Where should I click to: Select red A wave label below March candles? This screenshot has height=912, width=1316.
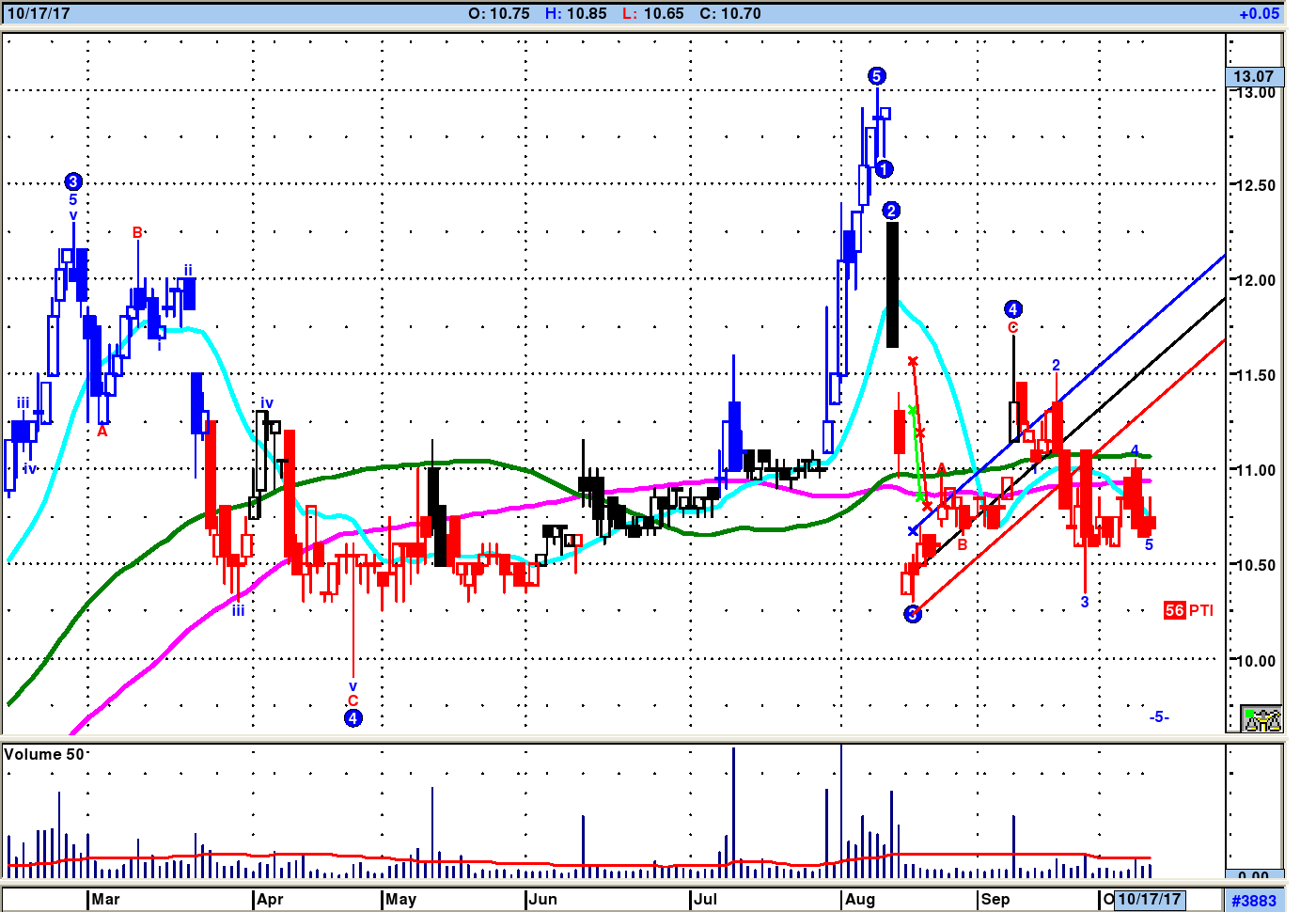pyautogui.click(x=102, y=432)
